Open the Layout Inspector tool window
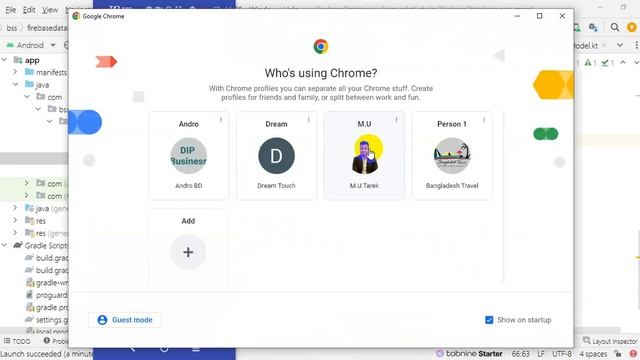Image resolution: width=640 pixels, height=360 pixels. point(610,341)
